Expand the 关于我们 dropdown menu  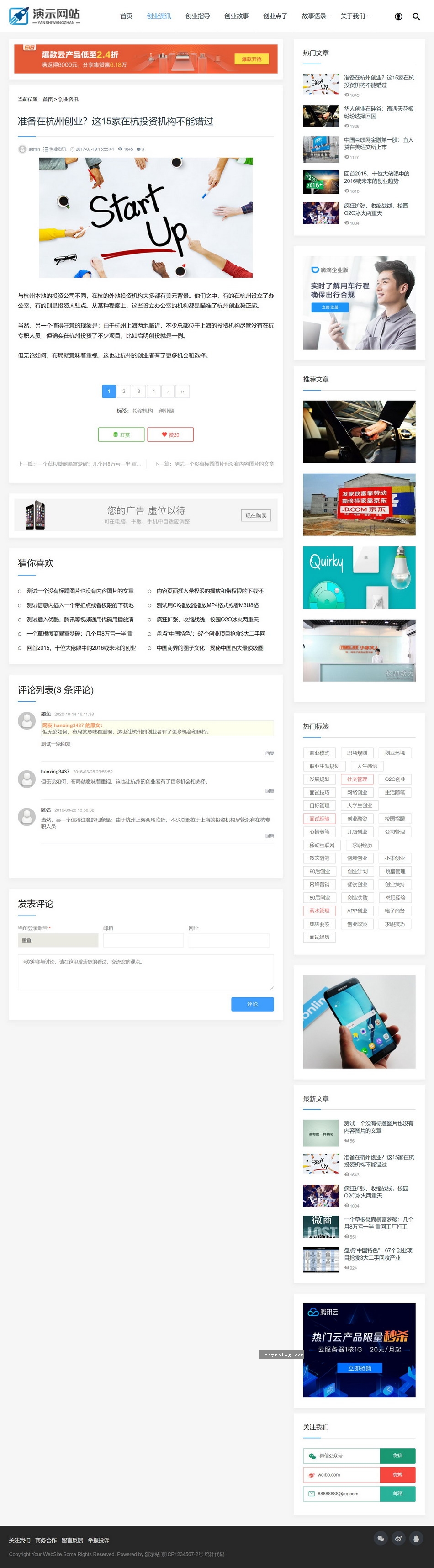pos(355,16)
